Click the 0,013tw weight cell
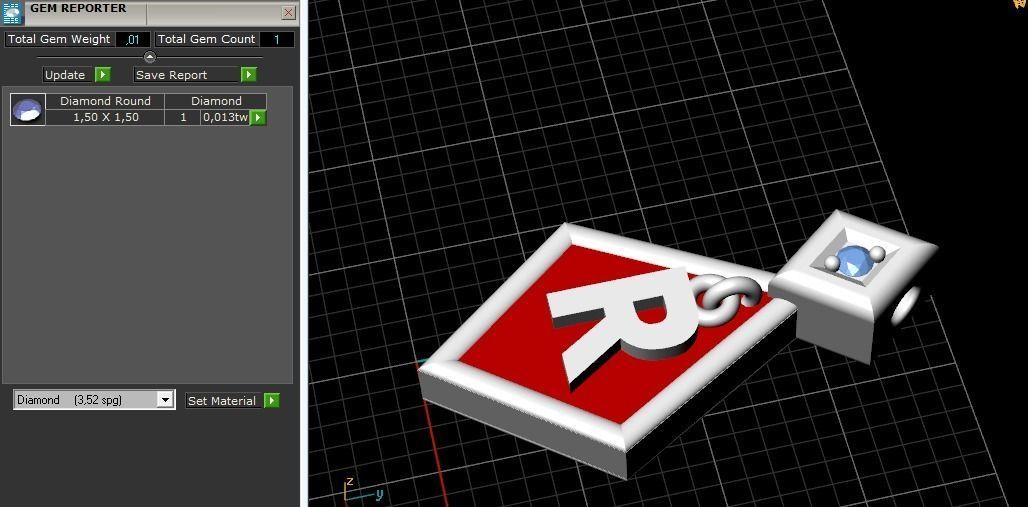 tap(225, 117)
